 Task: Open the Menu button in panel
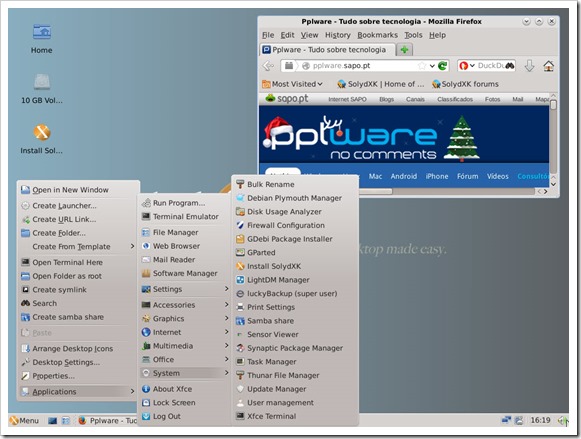[24, 420]
